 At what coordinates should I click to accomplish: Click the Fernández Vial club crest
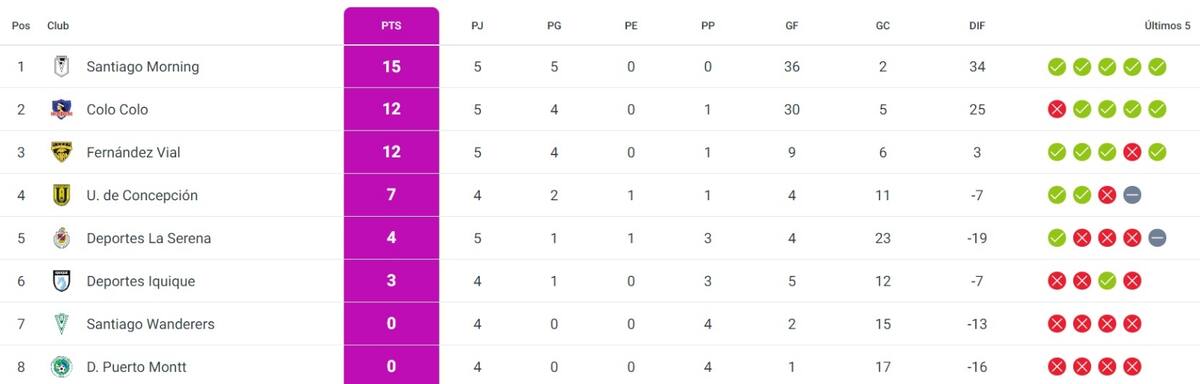(61, 153)
